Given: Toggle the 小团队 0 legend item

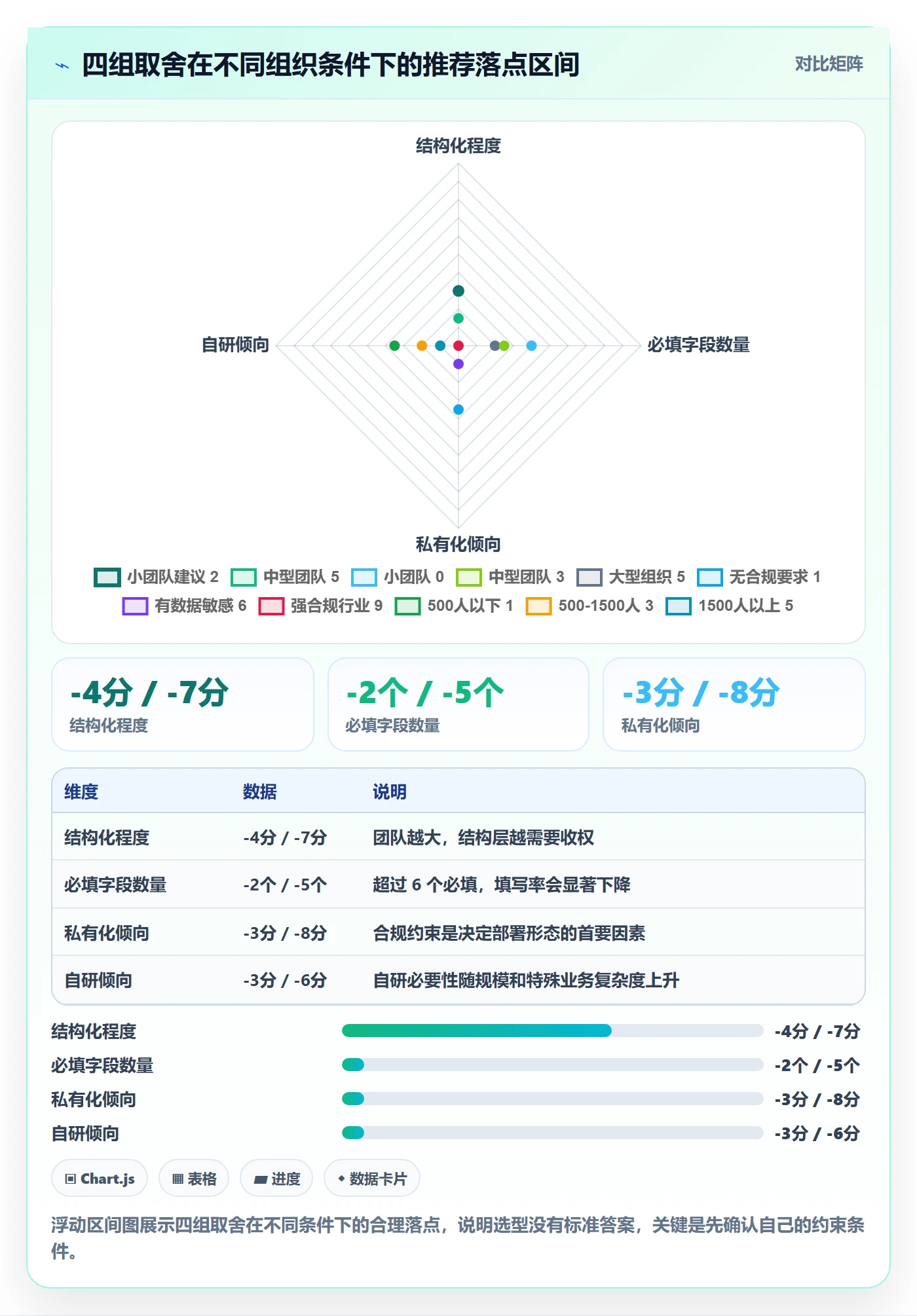Looking at the screenshot, I should coord(398,577).
